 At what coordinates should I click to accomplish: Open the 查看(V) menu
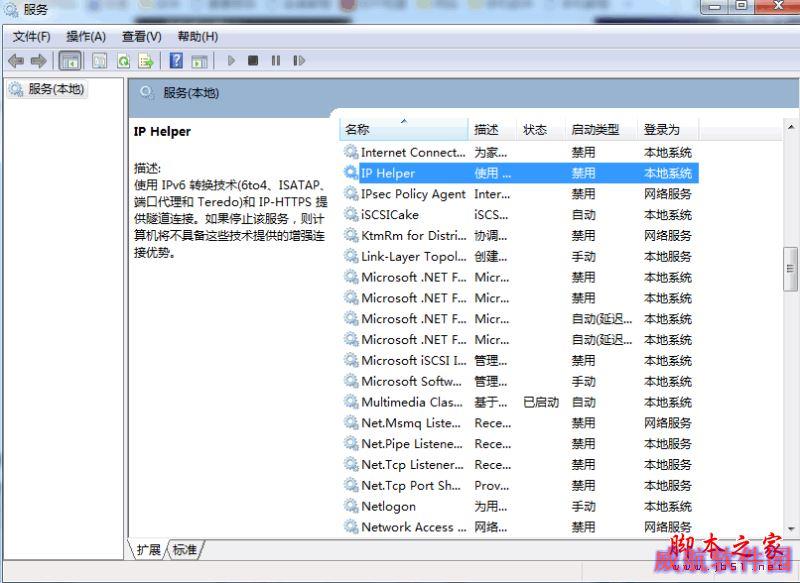(141, 37)
